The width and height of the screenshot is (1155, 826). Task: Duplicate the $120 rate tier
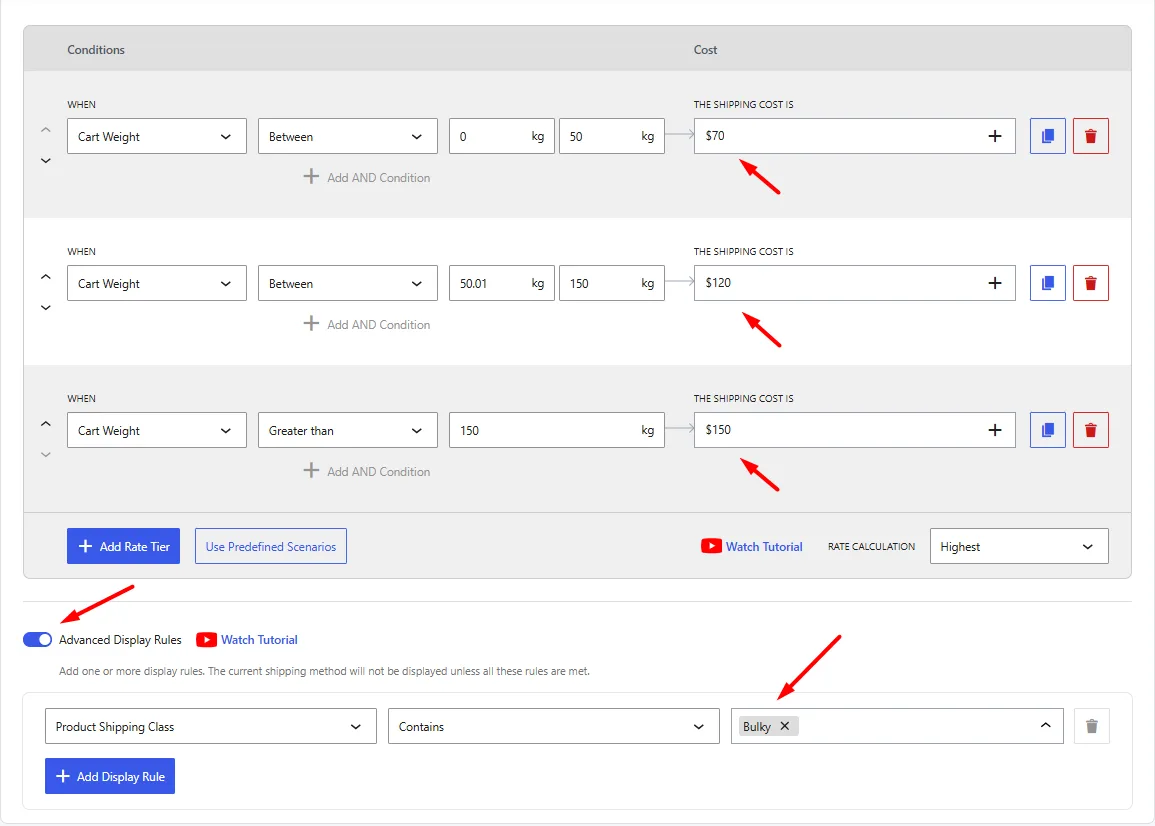(1047, 283)
